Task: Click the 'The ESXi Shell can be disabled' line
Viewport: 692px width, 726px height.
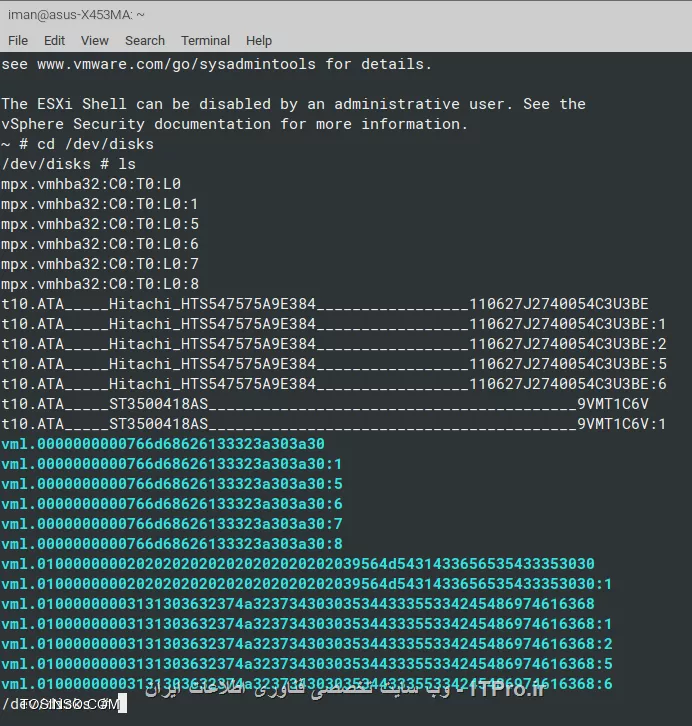Action: pos(293,104)
